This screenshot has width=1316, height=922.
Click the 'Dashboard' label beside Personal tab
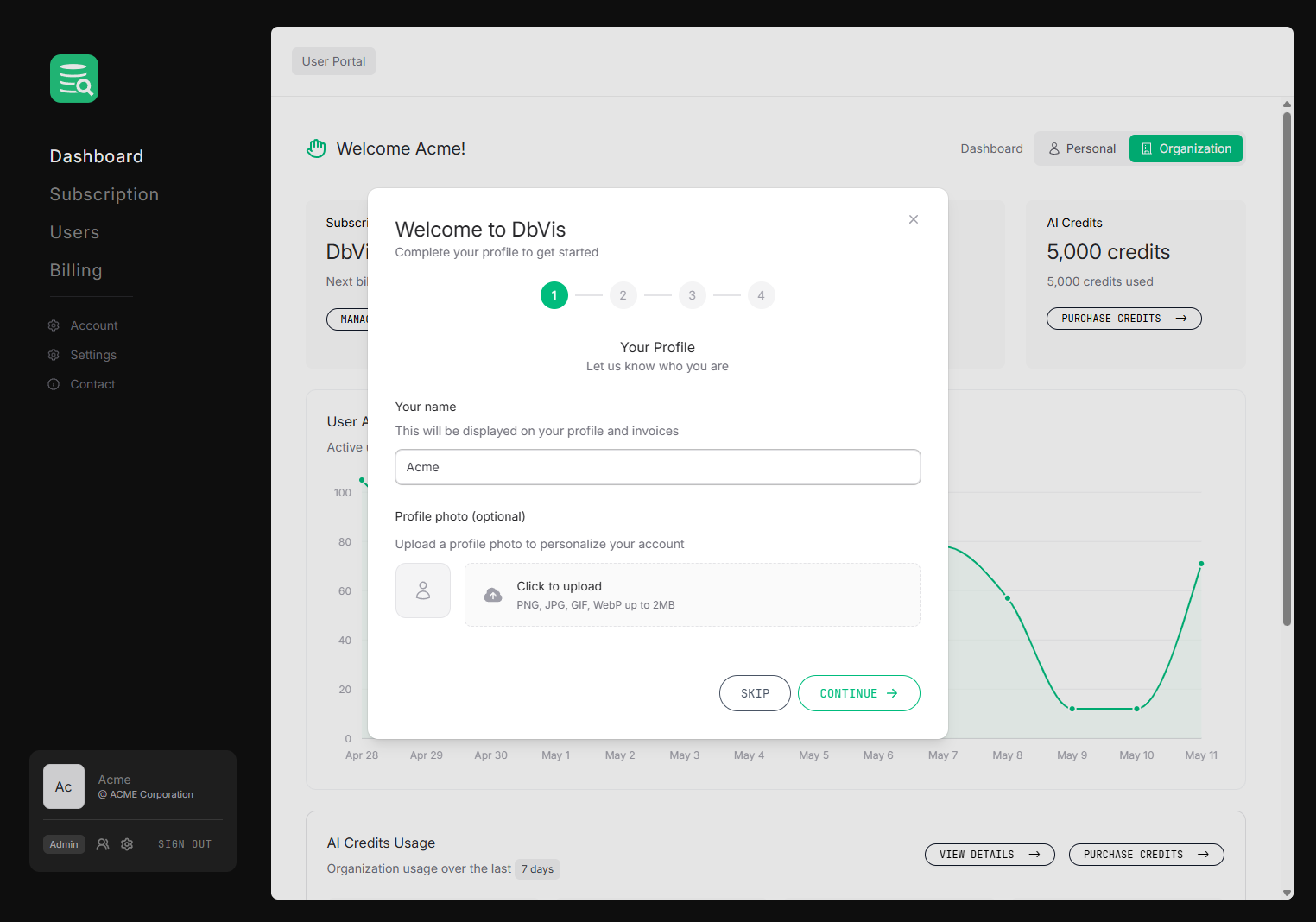991,148
